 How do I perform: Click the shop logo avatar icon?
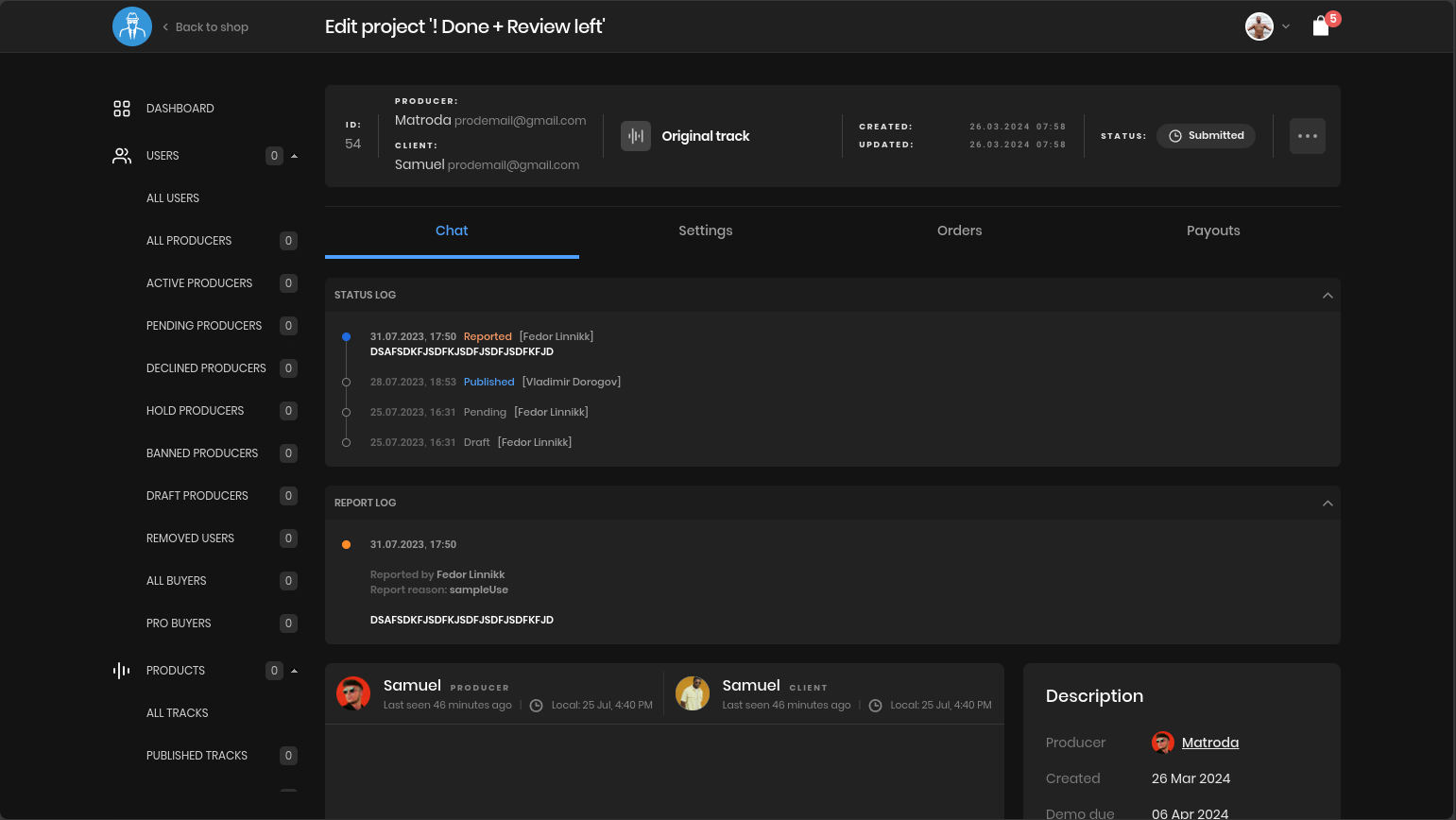tap(132, 26)
